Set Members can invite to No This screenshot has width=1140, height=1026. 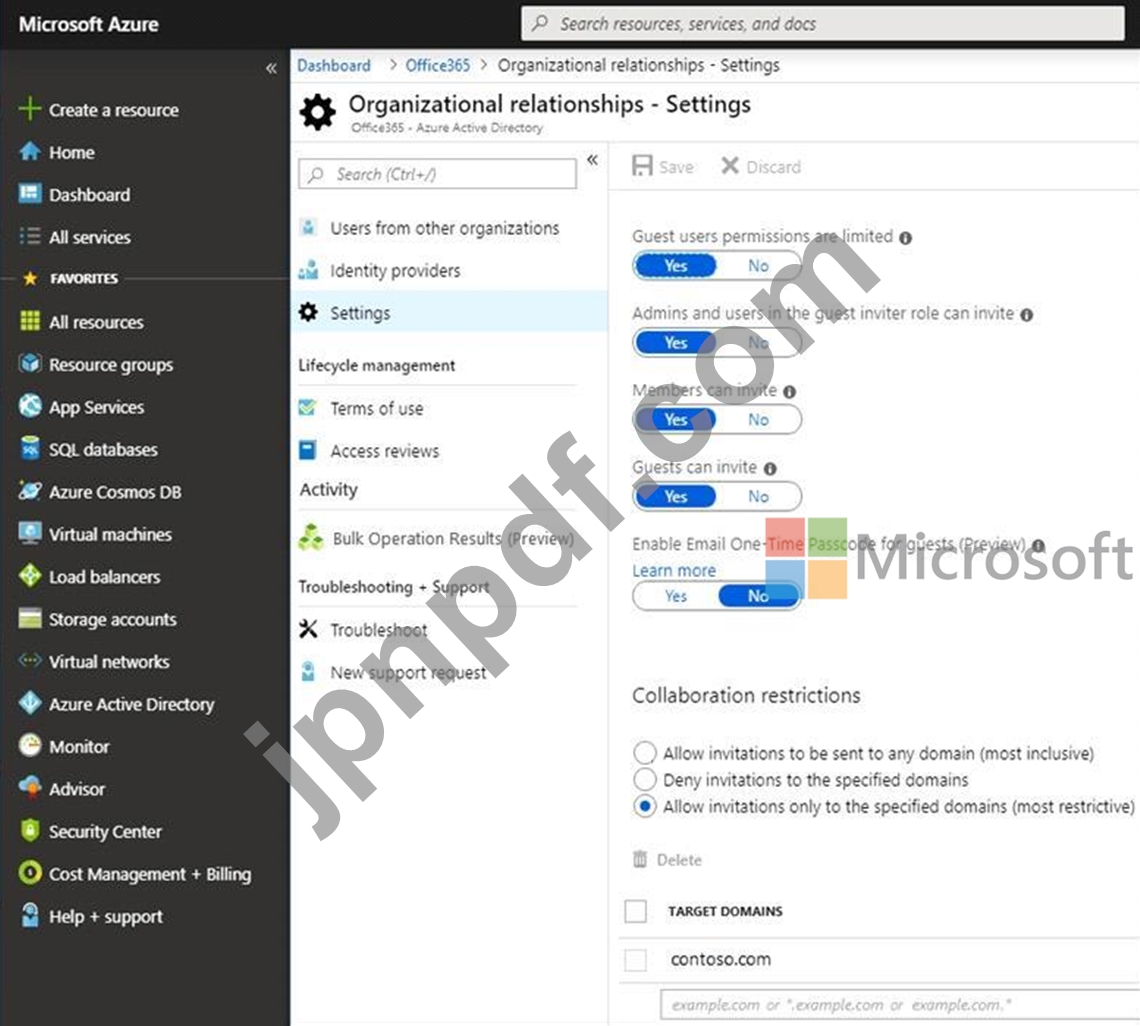pyautogui.click(x=758, y=420)
